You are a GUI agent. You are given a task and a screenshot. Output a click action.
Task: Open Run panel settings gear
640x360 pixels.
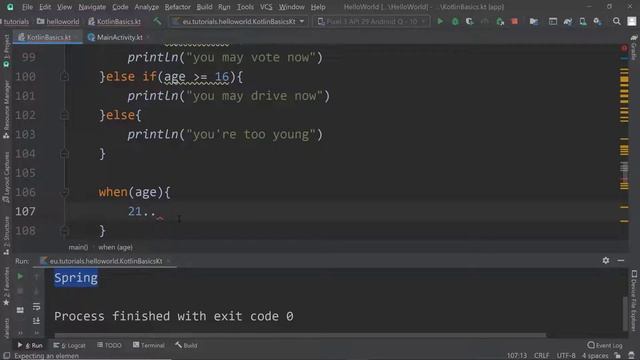click(x=606, y=260)
